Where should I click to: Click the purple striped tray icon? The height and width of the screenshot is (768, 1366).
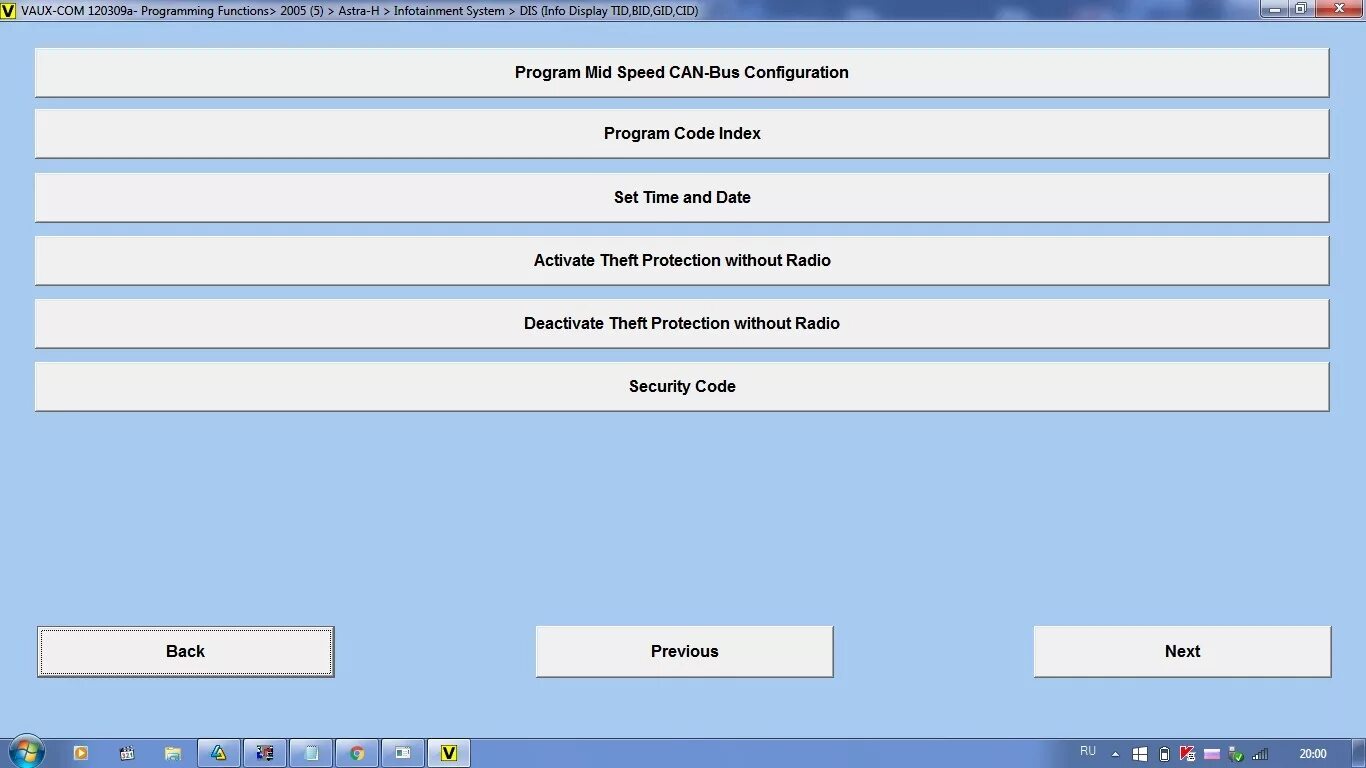[1212, 754]
